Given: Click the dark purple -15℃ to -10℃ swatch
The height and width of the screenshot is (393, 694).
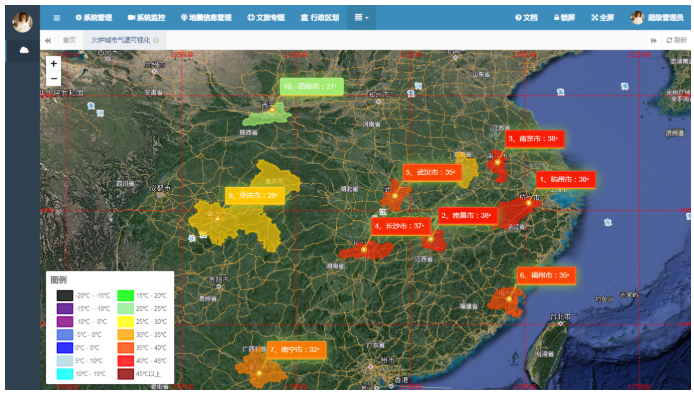Looking at the screenshot, I should coord(65,308).
